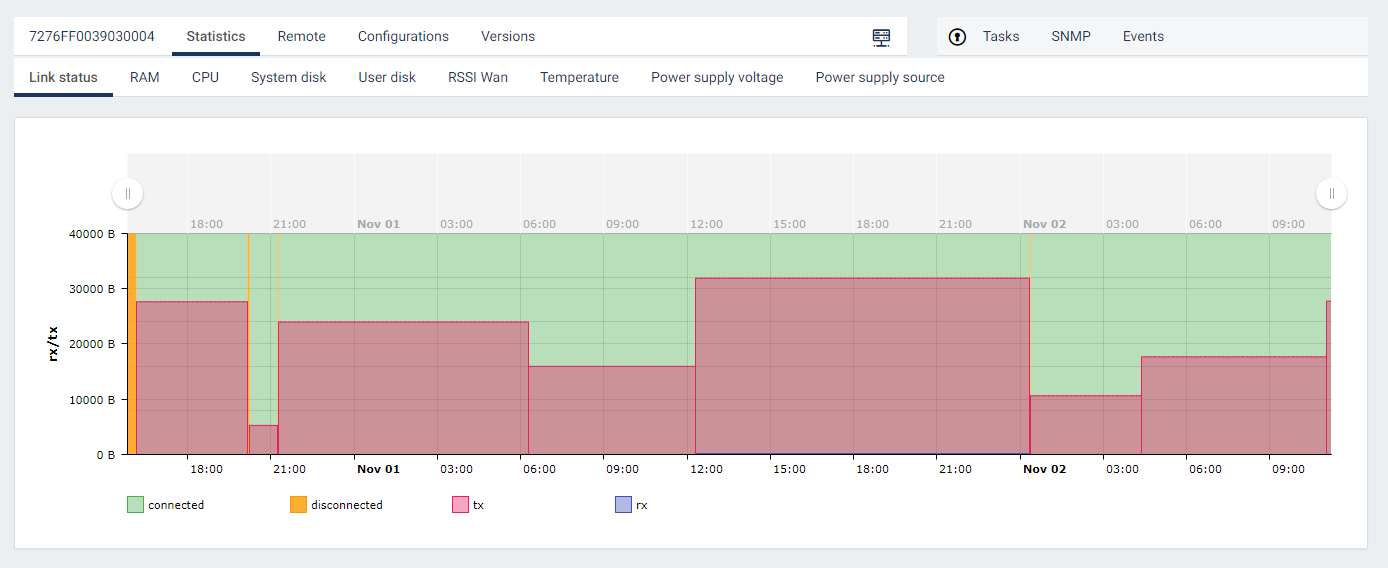Open the SNMP tab

(x=1070, y=37)
